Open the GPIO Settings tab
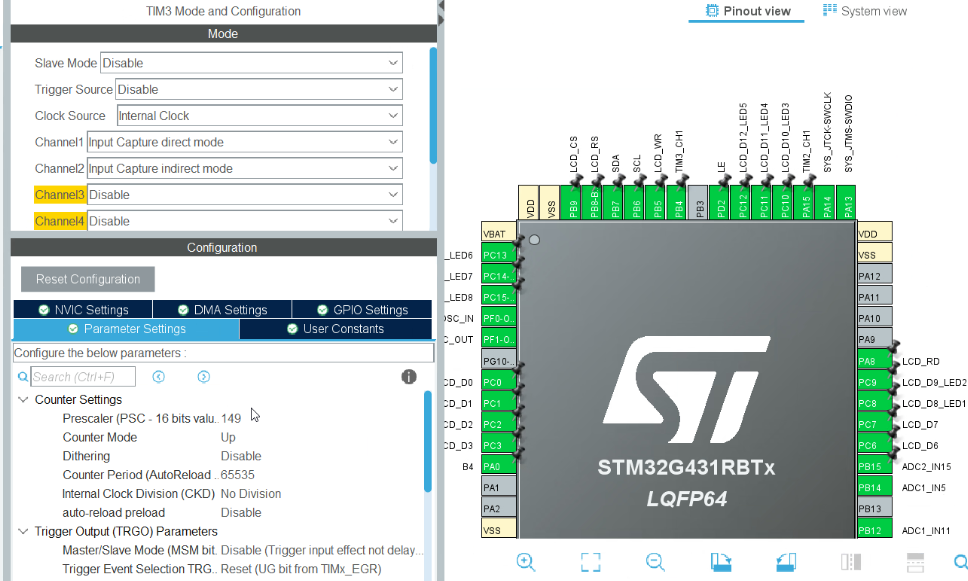 [362, 310]
